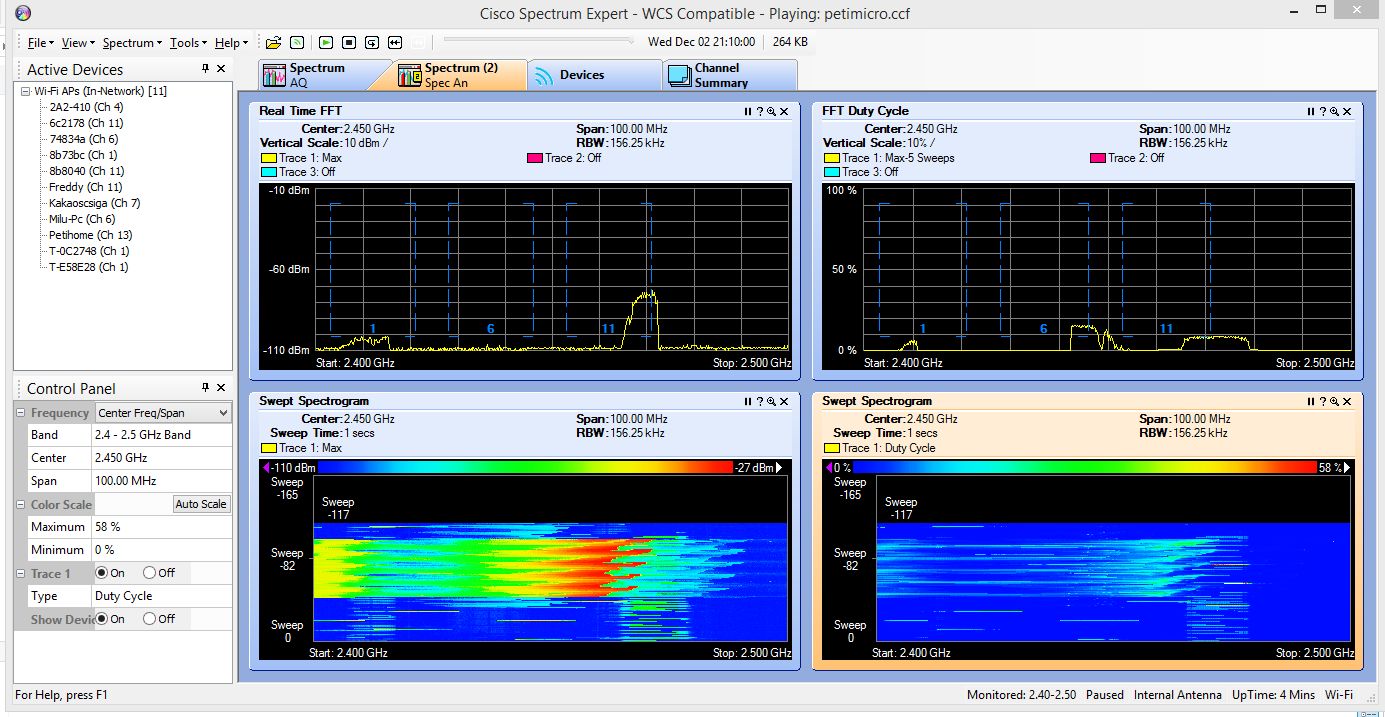Pause the FFT Duty Cycle plot

point(1311,111)
